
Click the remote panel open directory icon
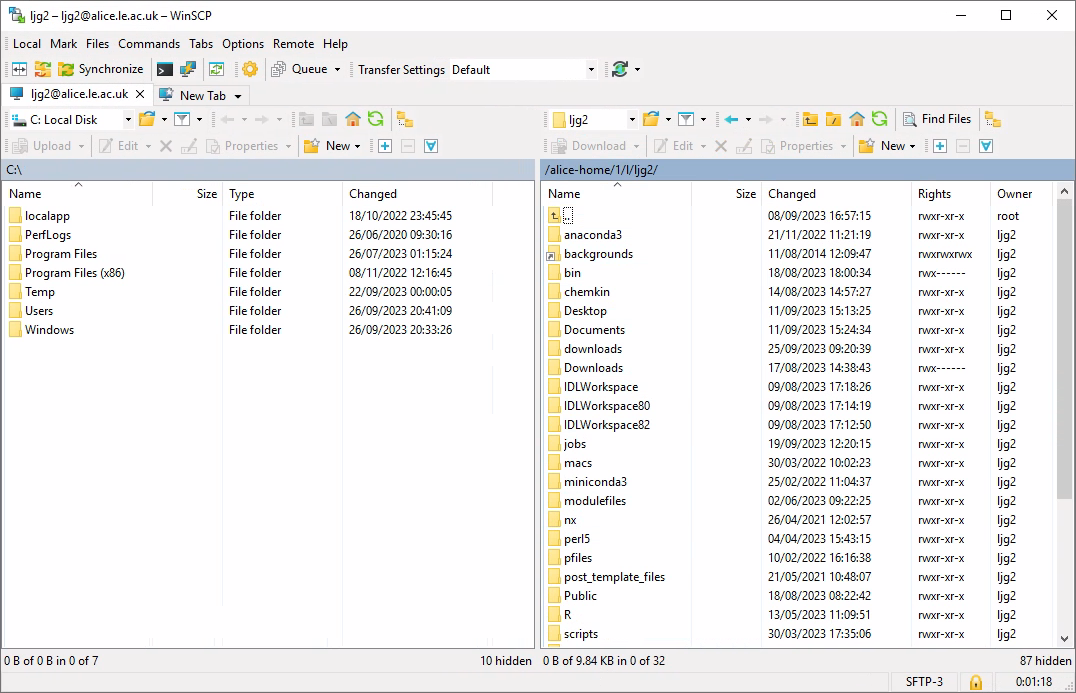click(x=651, y=119)
